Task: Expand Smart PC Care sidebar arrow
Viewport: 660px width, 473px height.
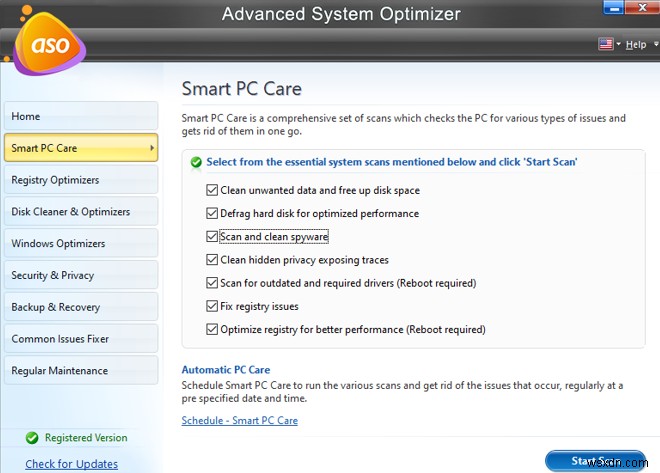Action: coord(152,148)
